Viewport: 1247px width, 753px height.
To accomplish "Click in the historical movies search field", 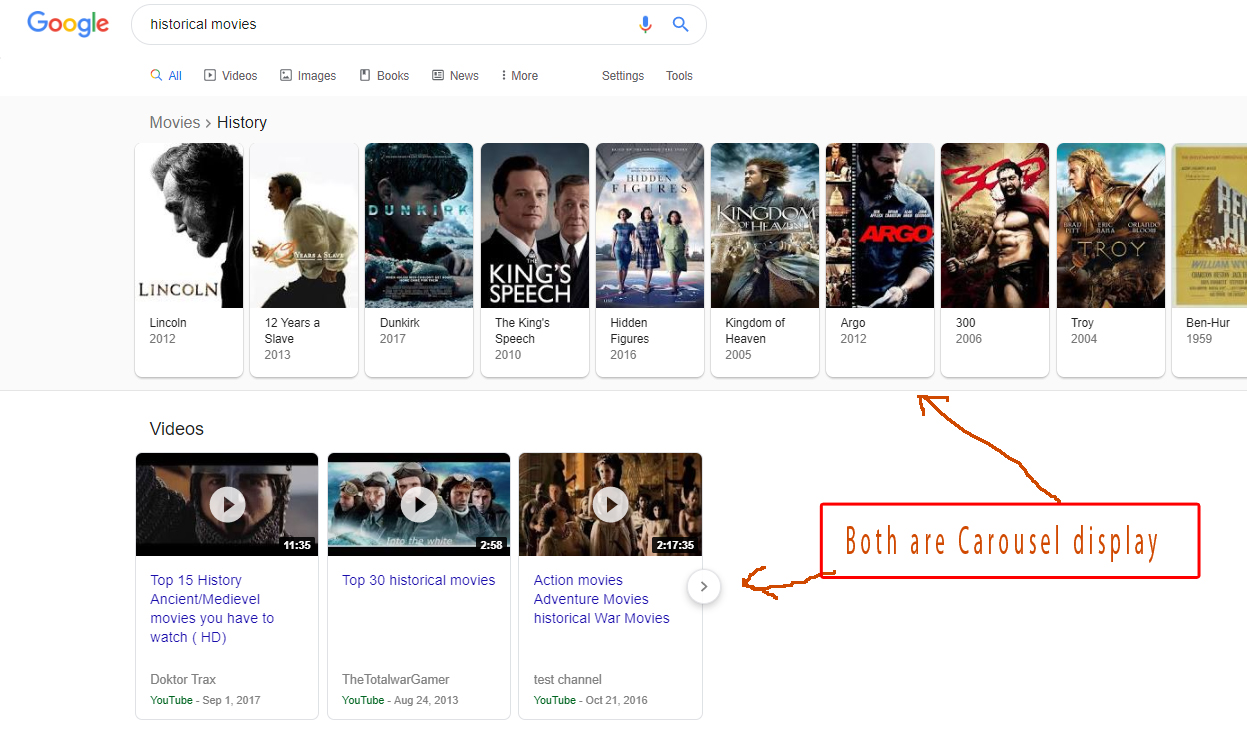I will coord(385,24).
